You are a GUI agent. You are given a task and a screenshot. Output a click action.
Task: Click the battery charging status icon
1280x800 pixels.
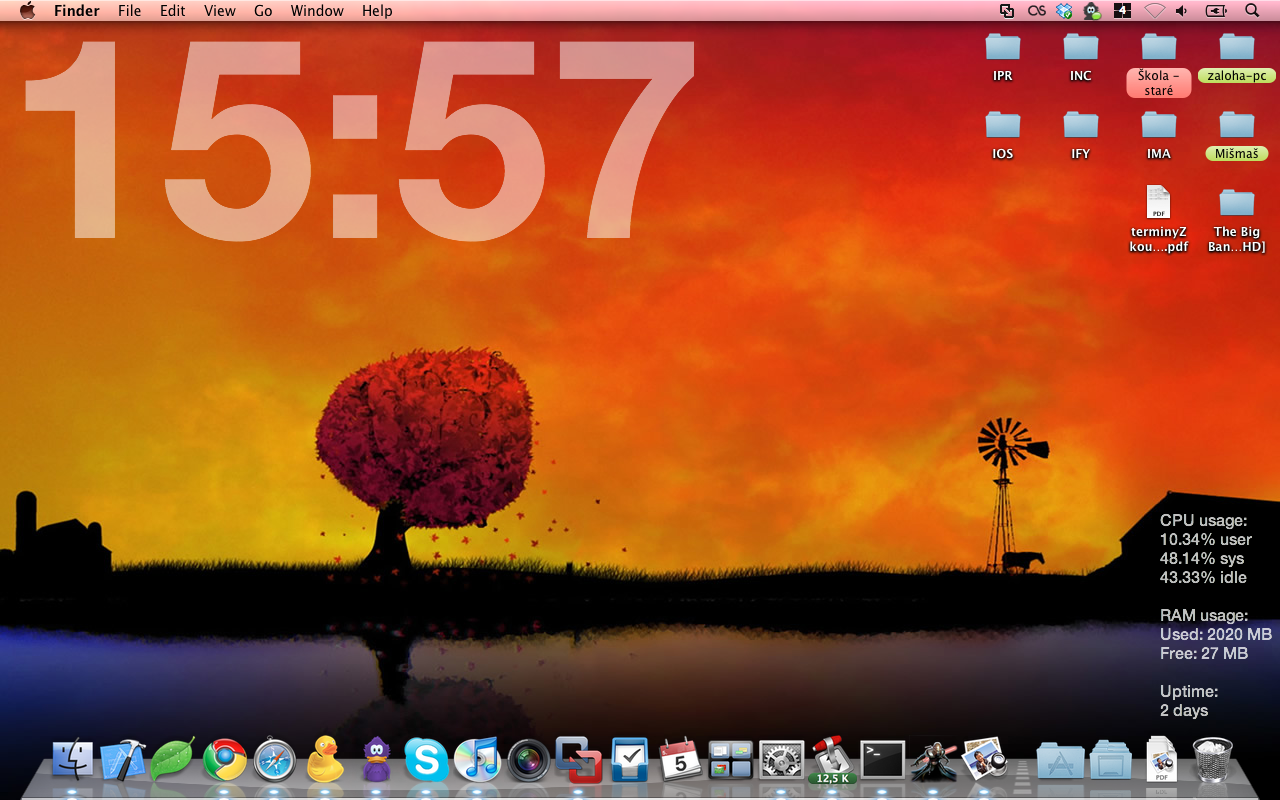click(1217, 11)
